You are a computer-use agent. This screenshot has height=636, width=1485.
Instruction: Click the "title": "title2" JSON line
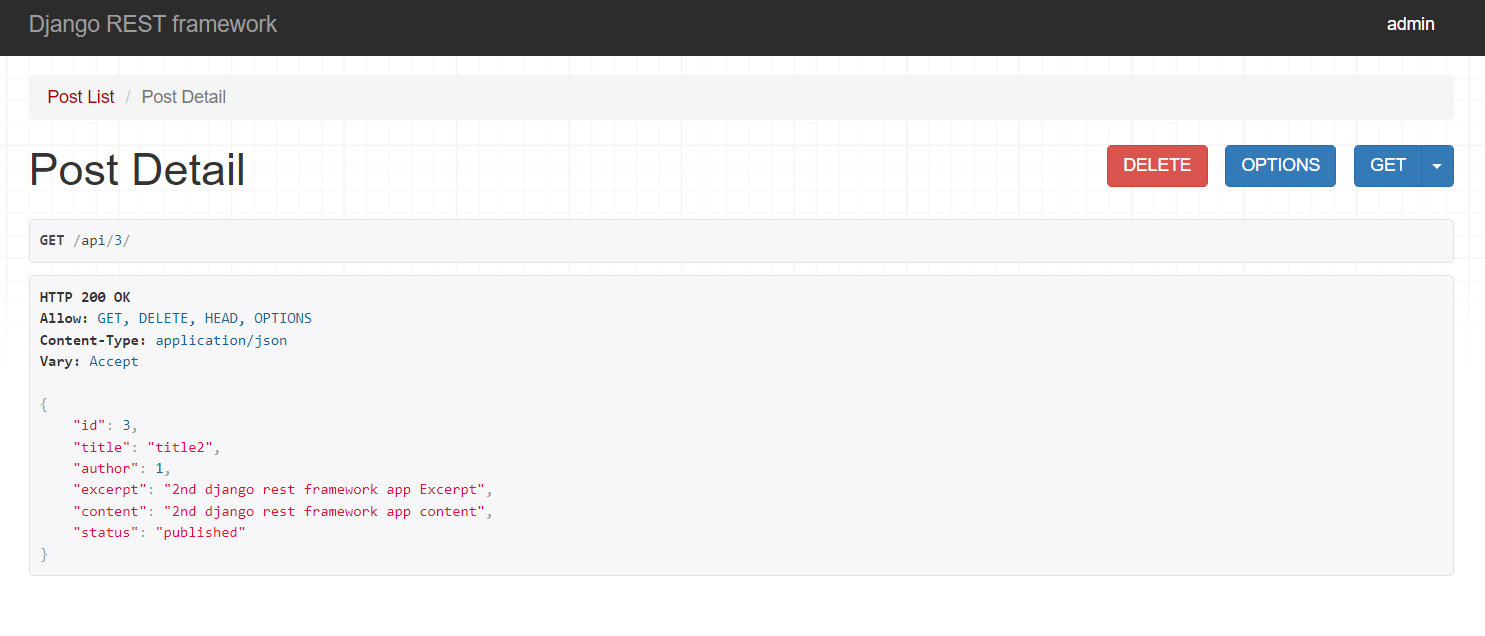coord(146,447)
